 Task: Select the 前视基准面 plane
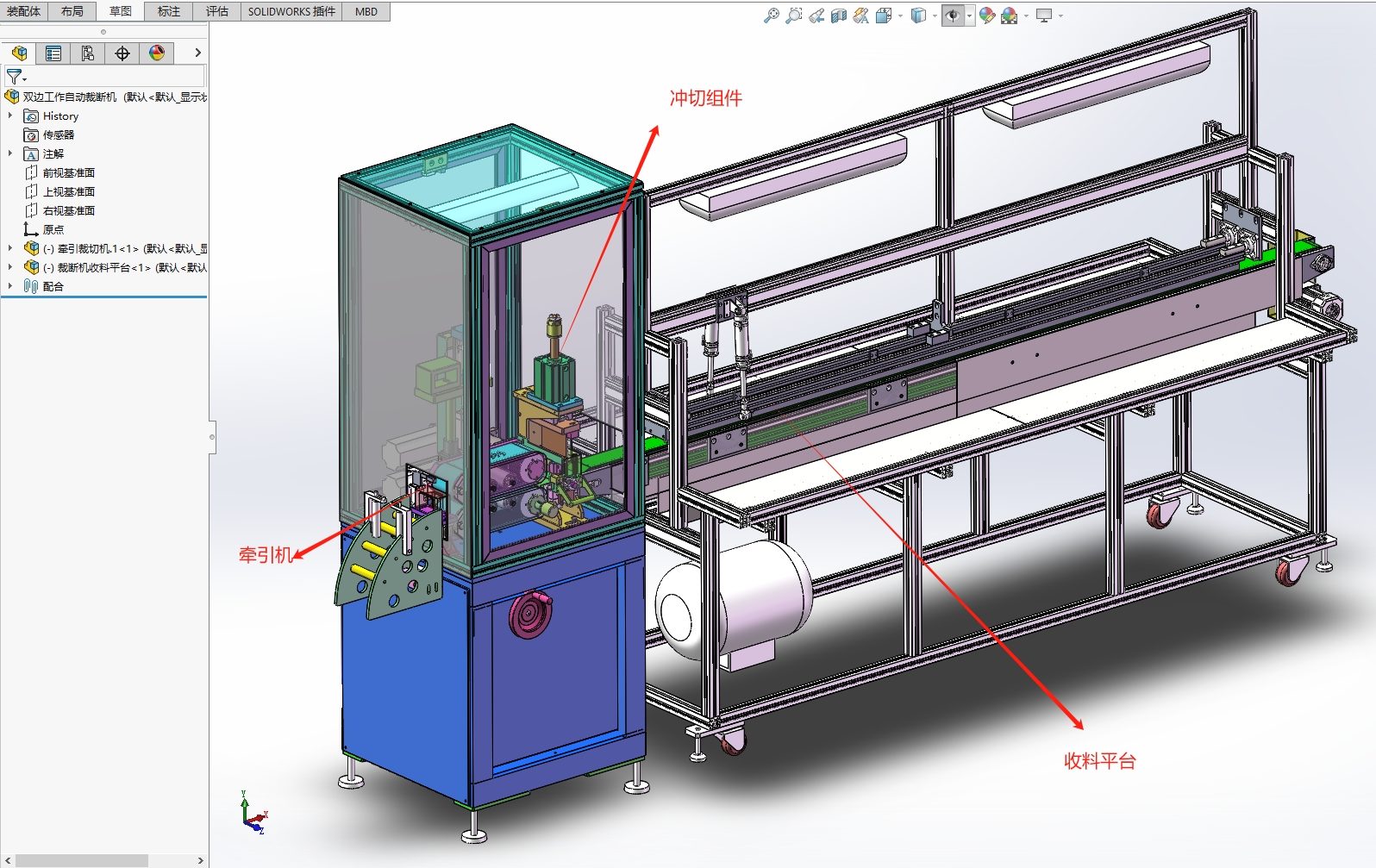tap(69, 172)
